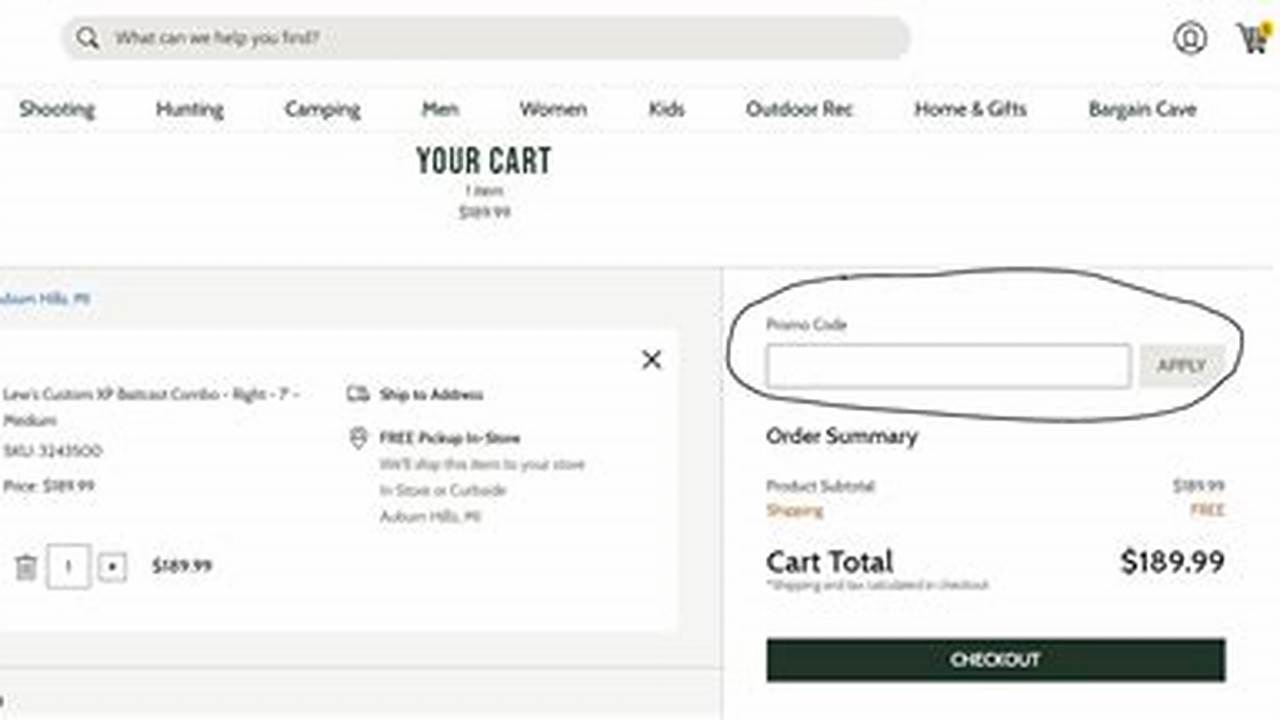Click the Shipping link in Order Summary
This screenshot has width=1280, height=720.
[794, 510]
